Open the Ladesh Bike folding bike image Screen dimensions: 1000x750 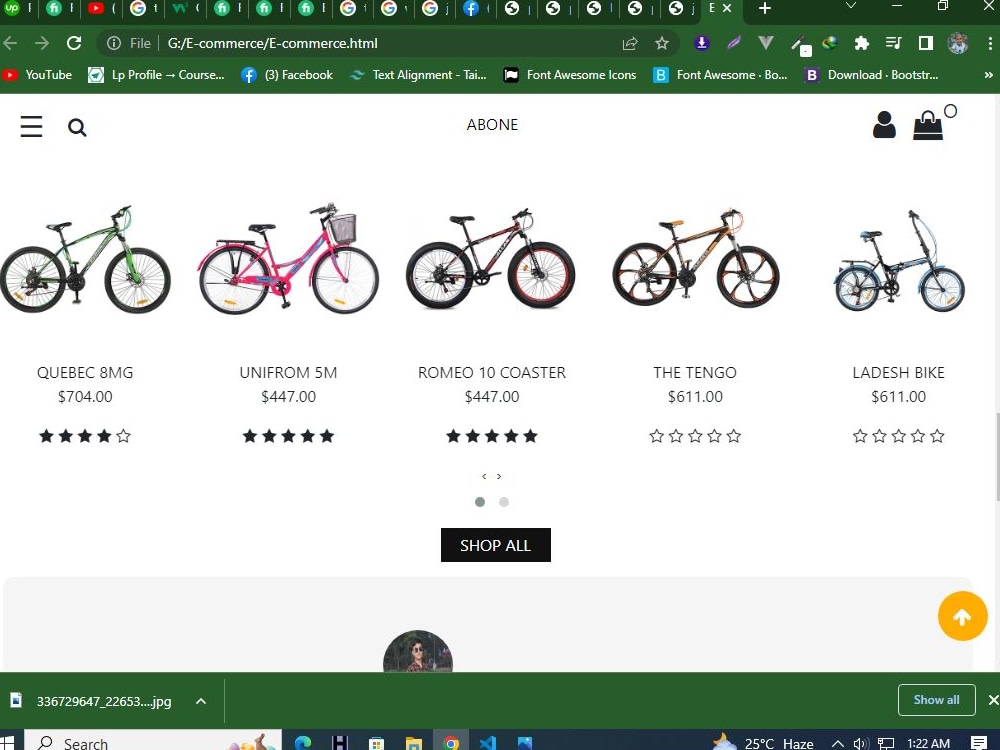click(x=899, y=261)
